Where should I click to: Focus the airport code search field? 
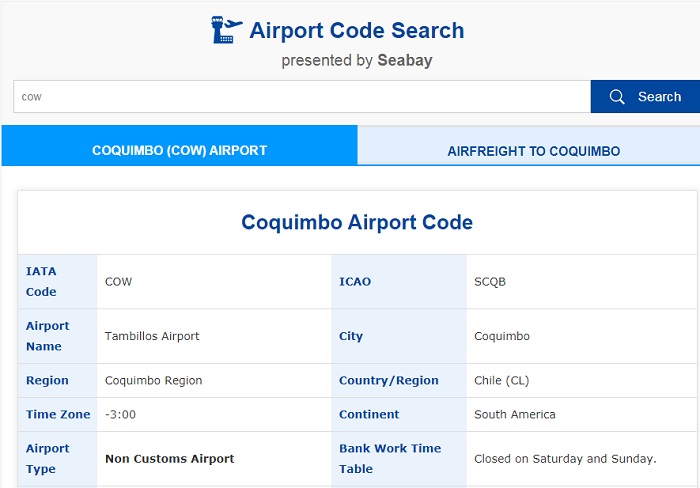tap(302, 96)
